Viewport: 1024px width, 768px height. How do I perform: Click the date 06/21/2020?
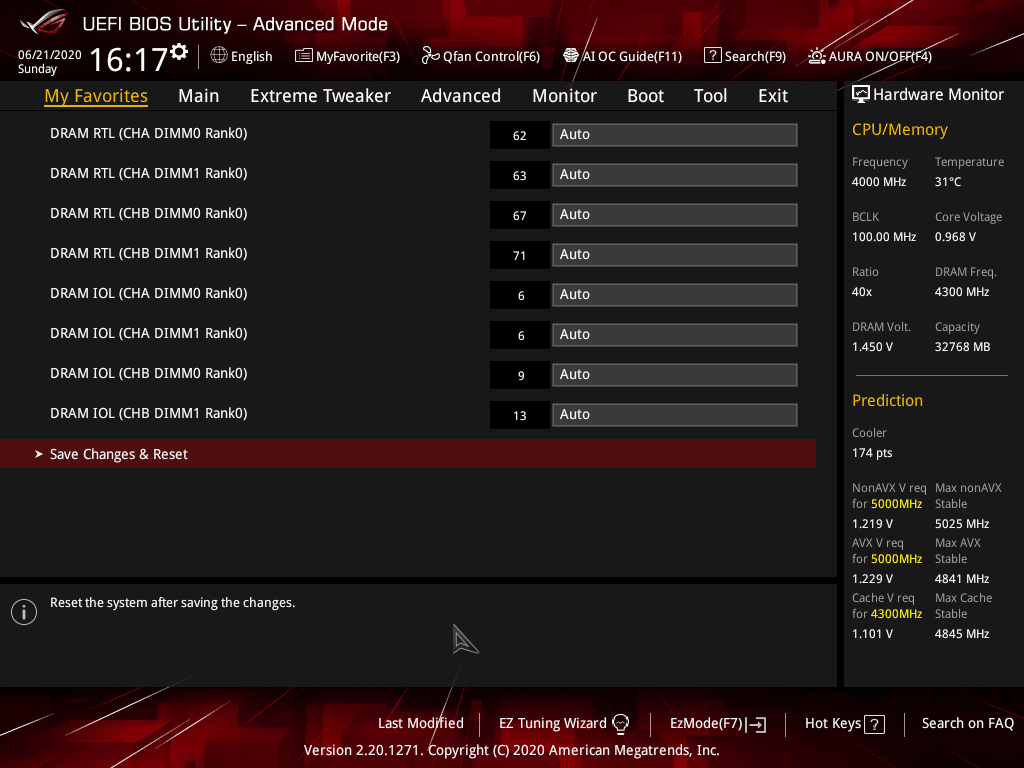[50, 55]
